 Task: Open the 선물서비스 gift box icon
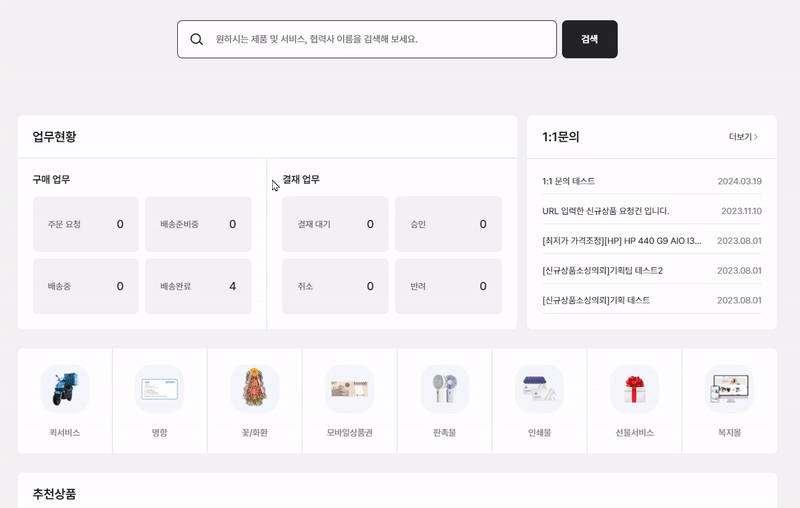634,389
